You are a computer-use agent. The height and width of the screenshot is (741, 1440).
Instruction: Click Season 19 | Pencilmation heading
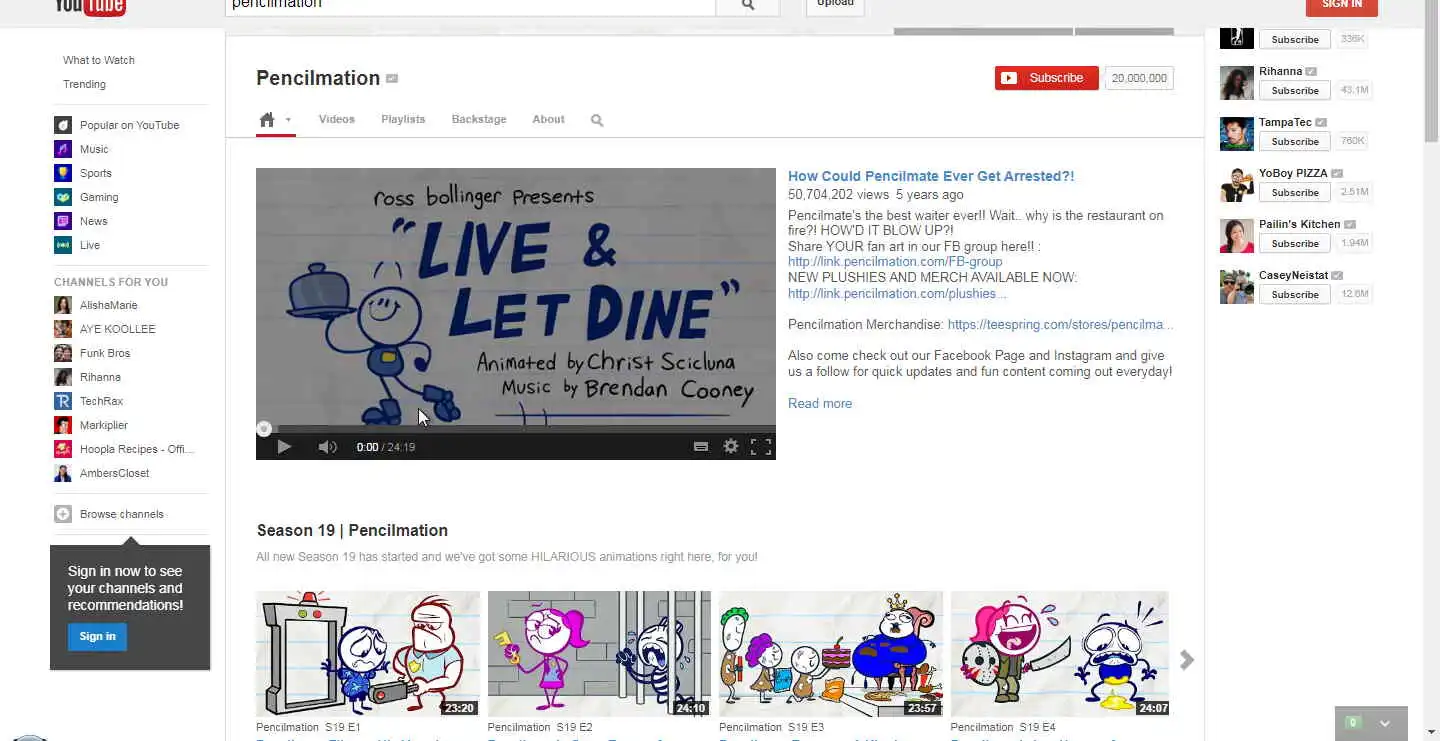[352, 530]
